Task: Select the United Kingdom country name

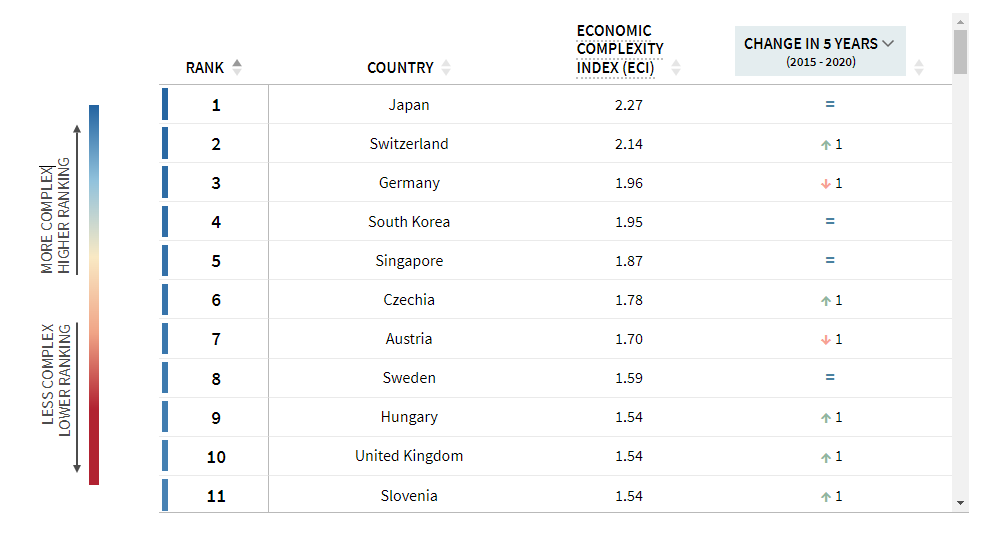Action: click(409, 456)
